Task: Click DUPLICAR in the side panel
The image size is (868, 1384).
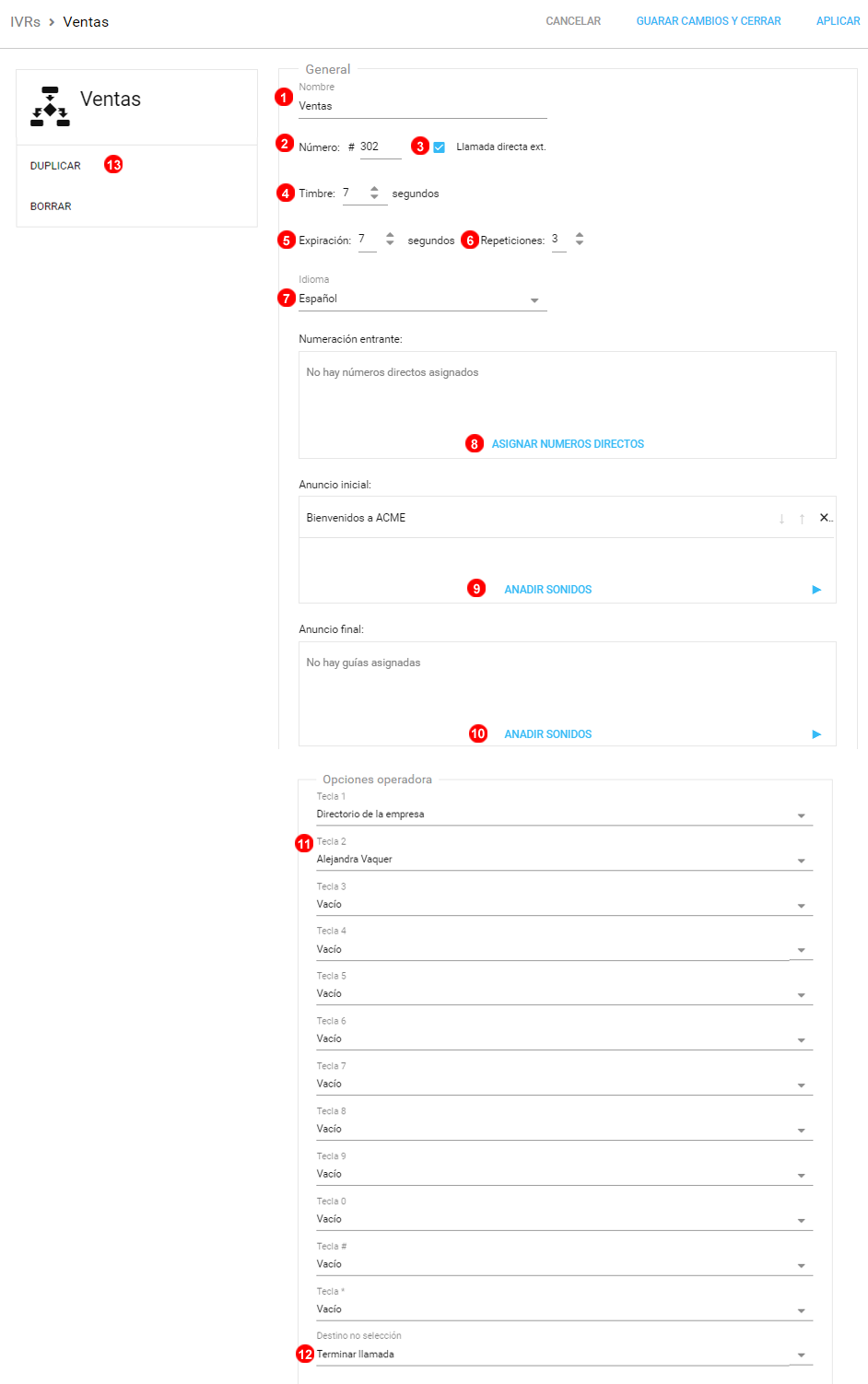Action: click(x=55, y=166)
